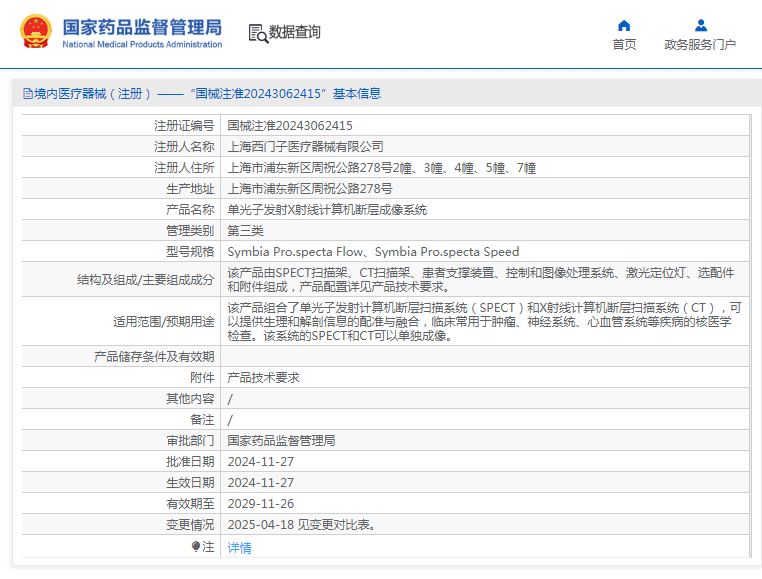Image resolution: width=762 pixels, height=579 pixels.
Task: Click the government service portal person icon
Action: coord(701,25)
